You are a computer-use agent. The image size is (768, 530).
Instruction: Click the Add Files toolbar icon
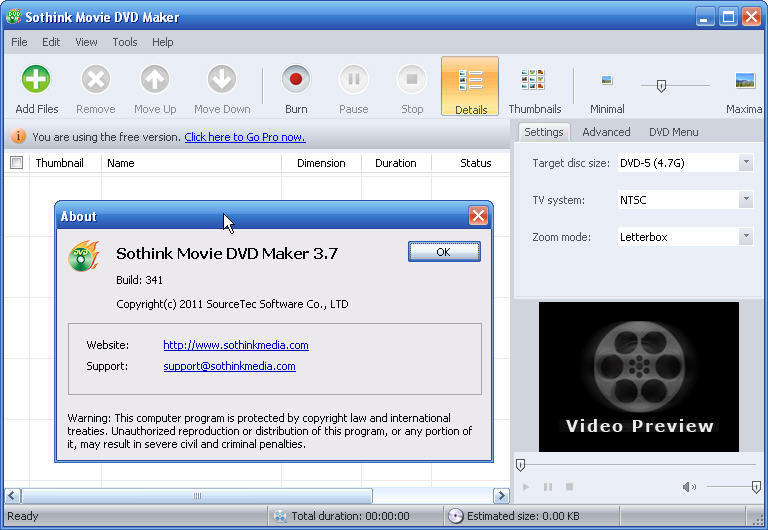click(36, 80)
